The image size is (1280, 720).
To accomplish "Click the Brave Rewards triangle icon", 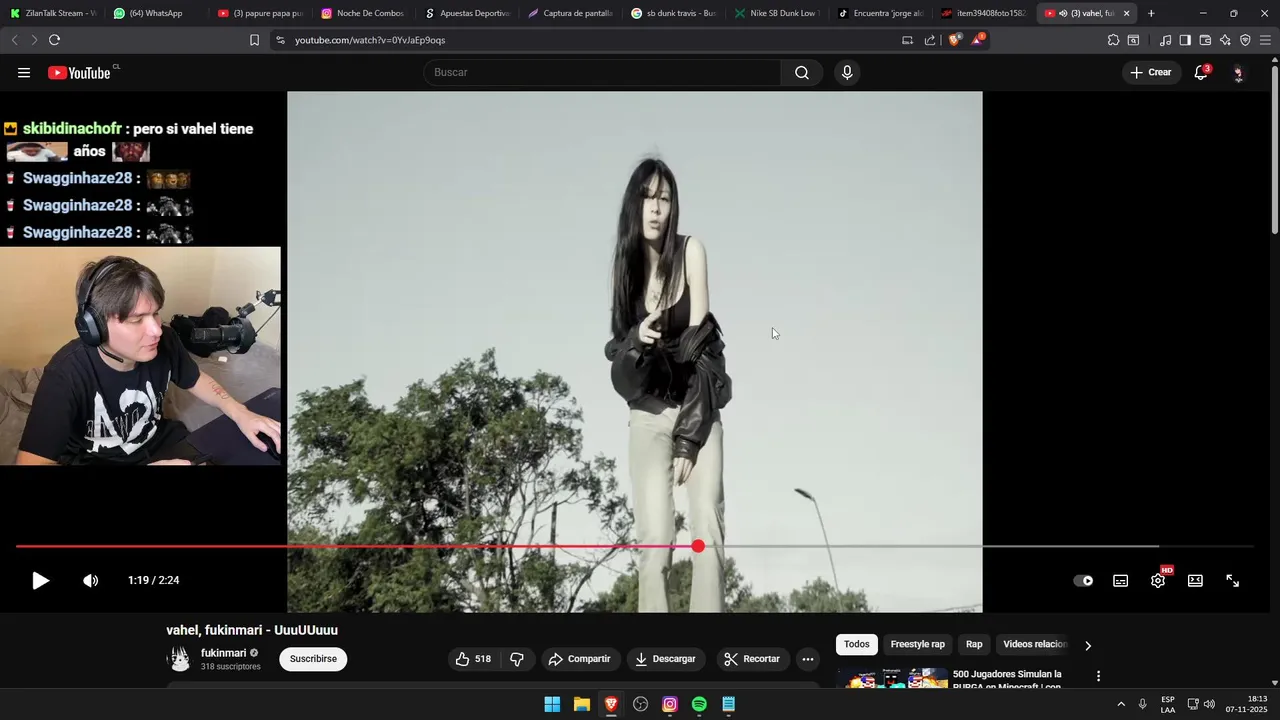I will point(978,40).
